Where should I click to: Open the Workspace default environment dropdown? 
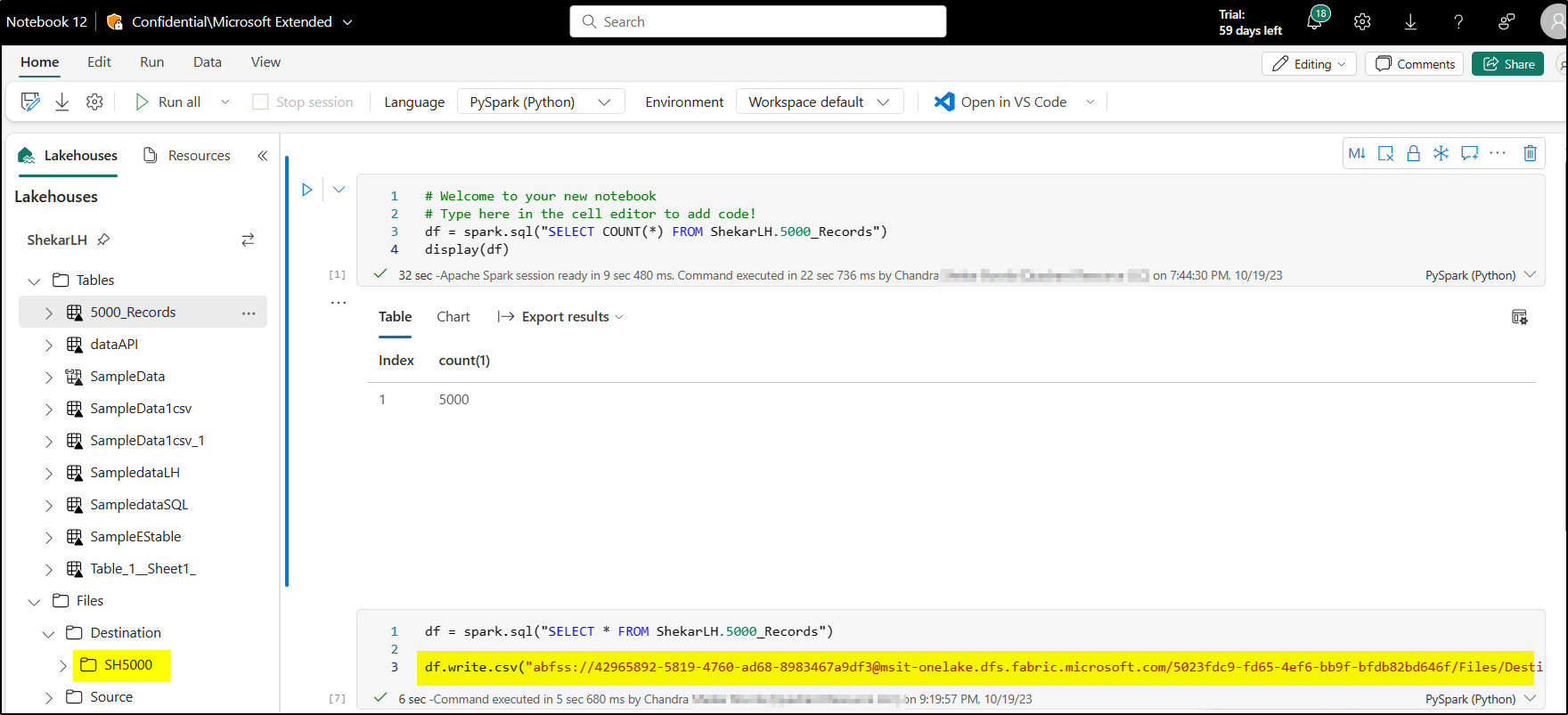(820, 102)
